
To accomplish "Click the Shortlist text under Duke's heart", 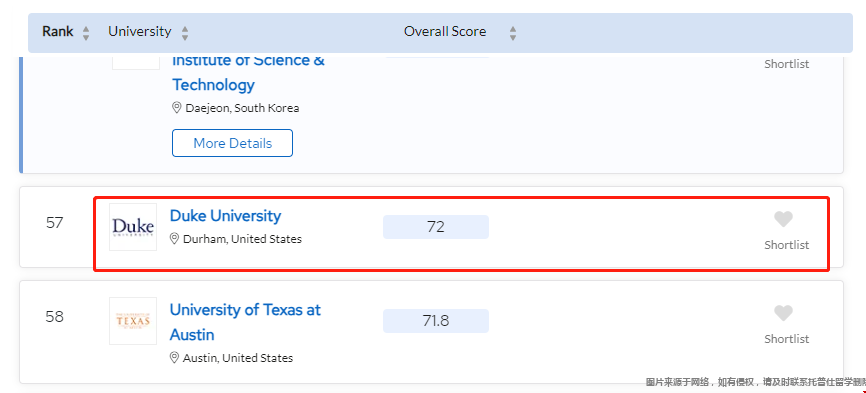I will [x=786, y=245].
